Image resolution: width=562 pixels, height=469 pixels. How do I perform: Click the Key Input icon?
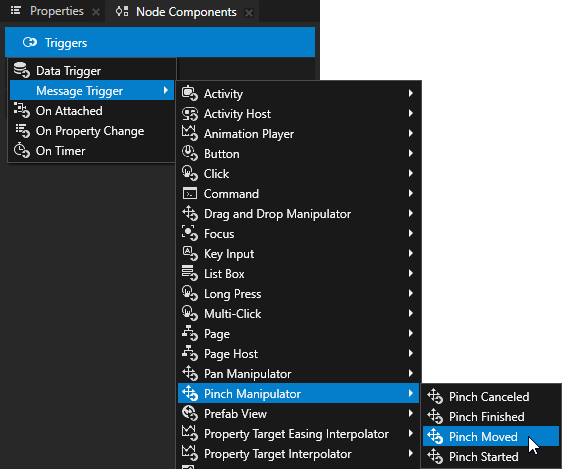190,253
